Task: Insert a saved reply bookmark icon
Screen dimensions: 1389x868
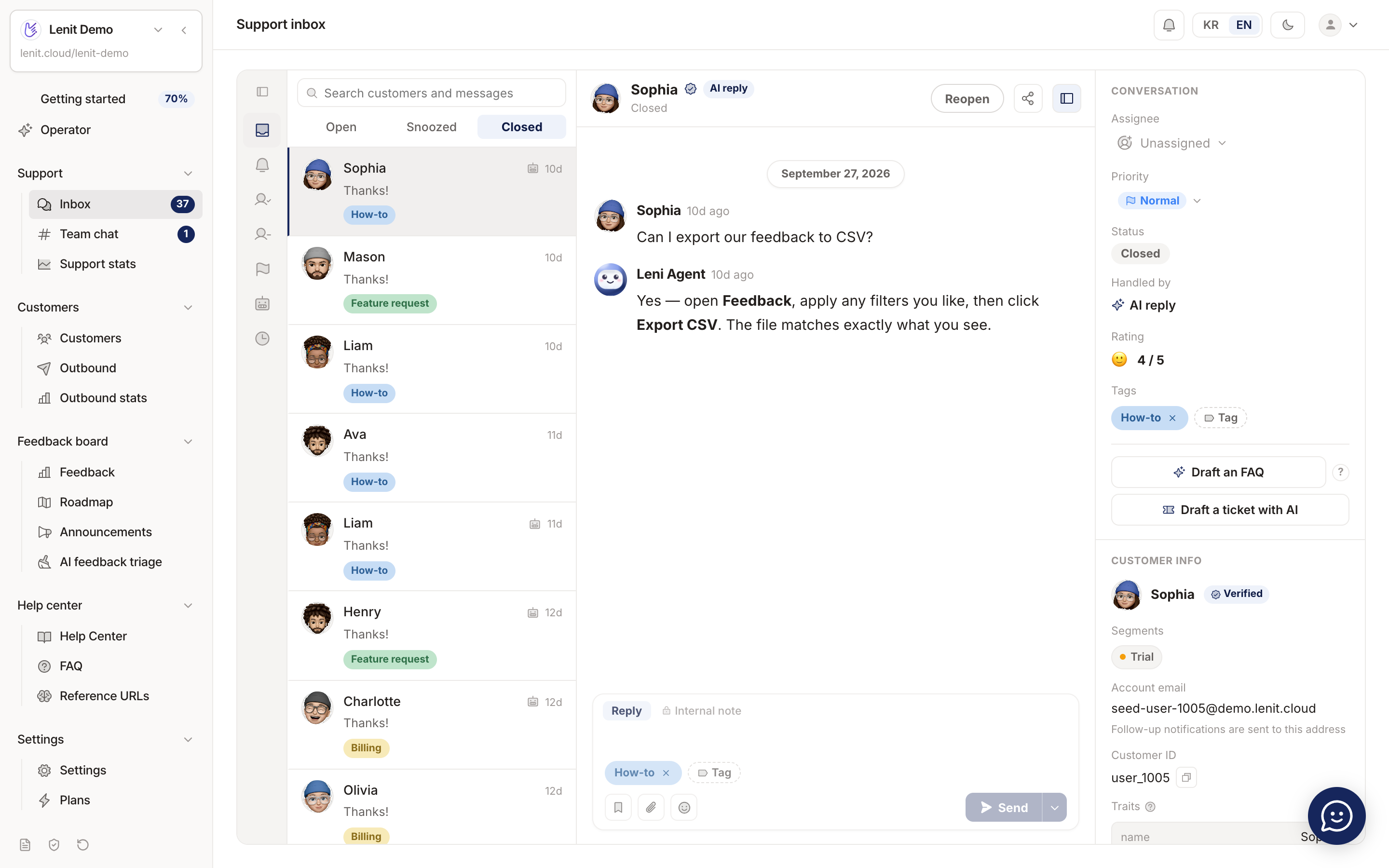Action: (x=618, y=807)
